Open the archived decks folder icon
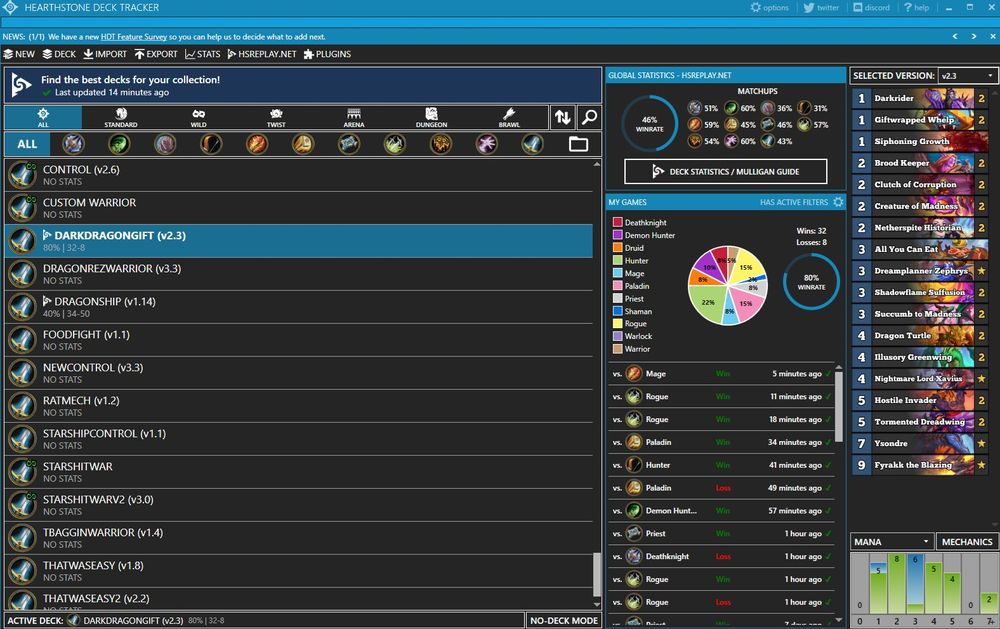The height and width of the screenshot is (629, 1000). coord(578,144)
